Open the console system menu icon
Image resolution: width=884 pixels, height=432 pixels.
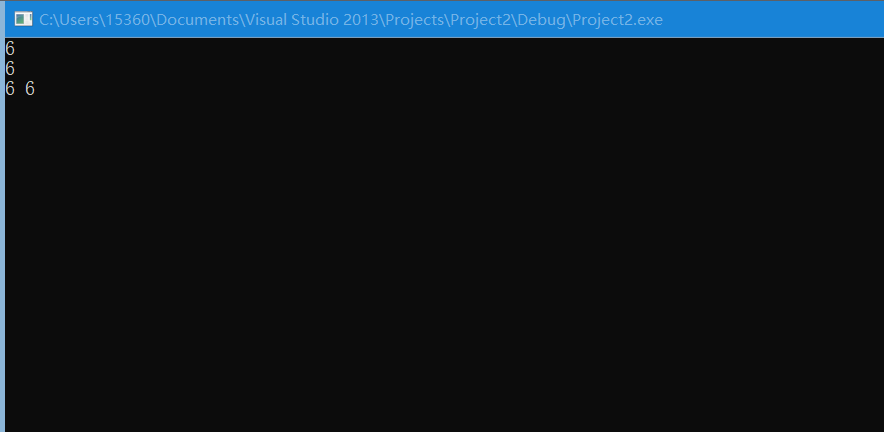(x=23, y=20)
